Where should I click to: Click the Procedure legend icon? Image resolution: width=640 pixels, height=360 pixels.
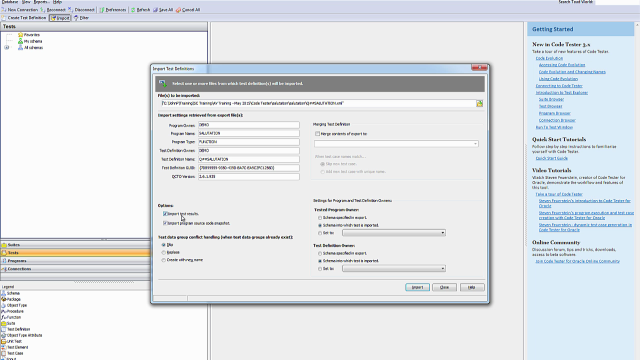tap(4, 311)
